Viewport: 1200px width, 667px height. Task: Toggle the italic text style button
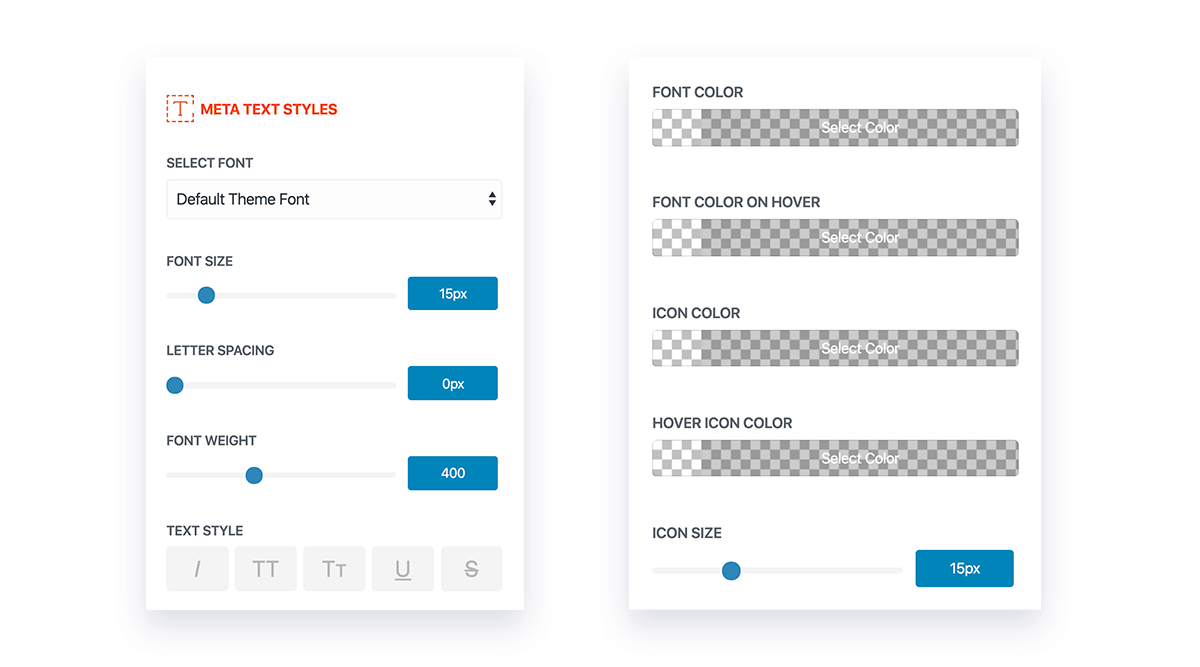(197, 569)
